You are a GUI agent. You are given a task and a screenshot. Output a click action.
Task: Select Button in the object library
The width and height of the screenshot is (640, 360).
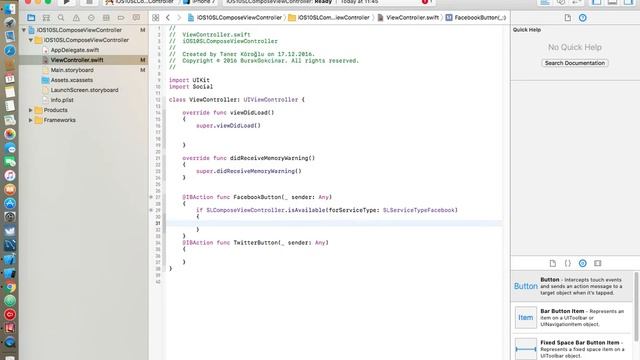pyautogui.click(x=572, y=286)
